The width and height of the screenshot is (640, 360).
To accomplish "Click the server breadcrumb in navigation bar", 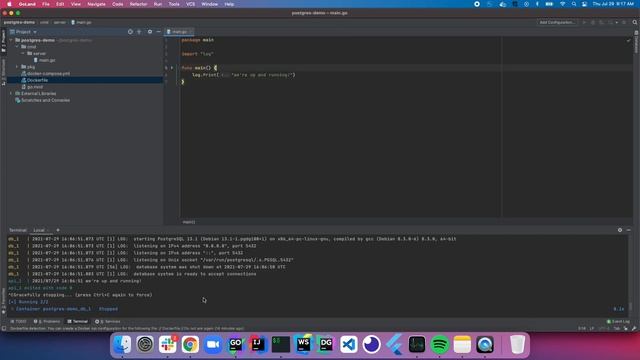I will pos(60,22).
